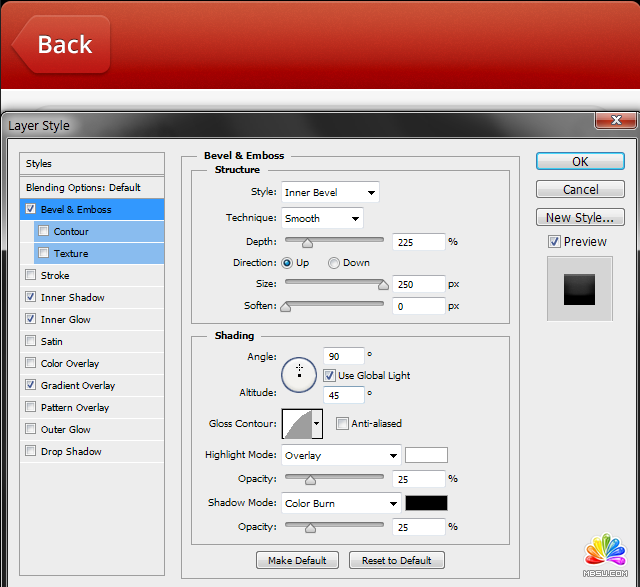Disable the Inner Glow checkbox
This screenshot has width=640, height=587.
[x=31, y=319]
